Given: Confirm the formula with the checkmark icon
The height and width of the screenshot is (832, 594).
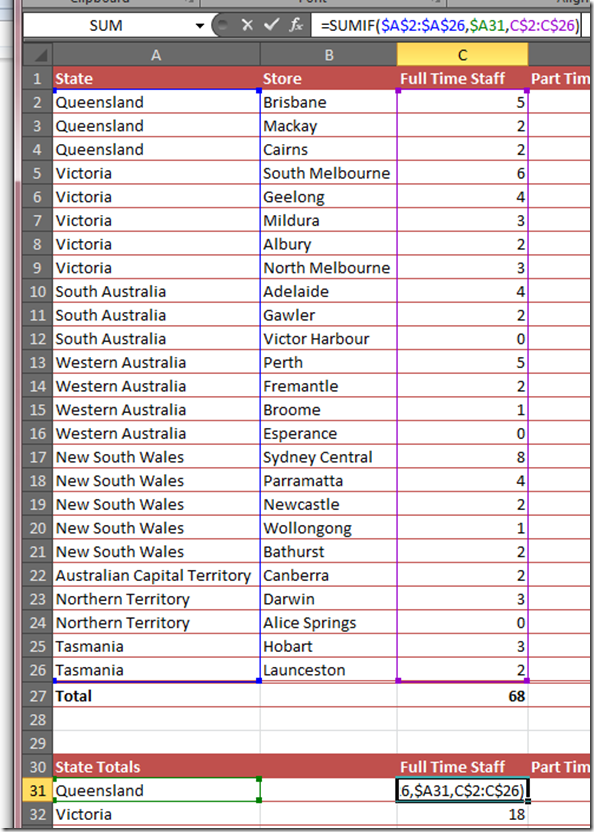Looking at the screenshot, I should [271, 24].
